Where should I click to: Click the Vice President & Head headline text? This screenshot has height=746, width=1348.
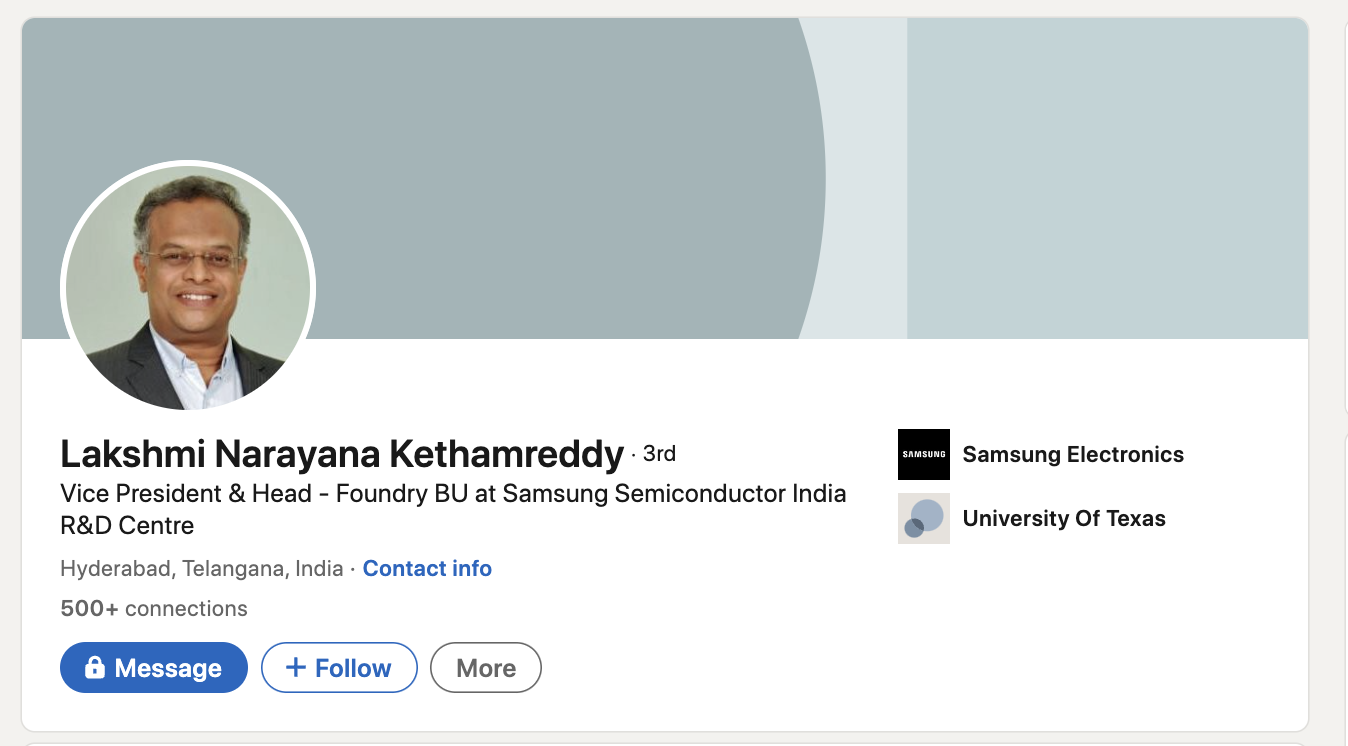[x=453, y=493]
